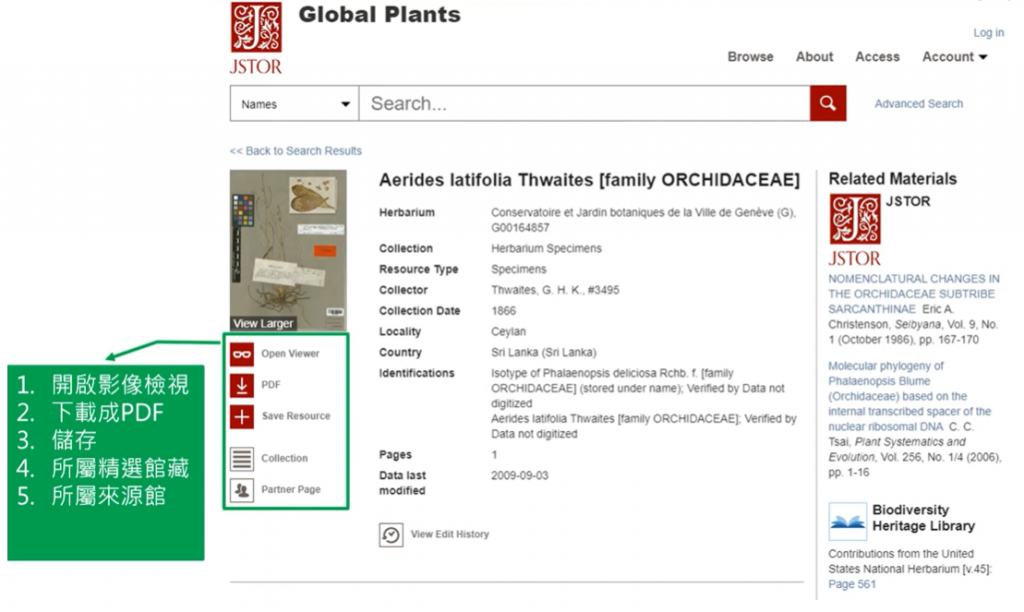
Task: Open the Names search-type dropdown
Action: (x=295, y=104)
